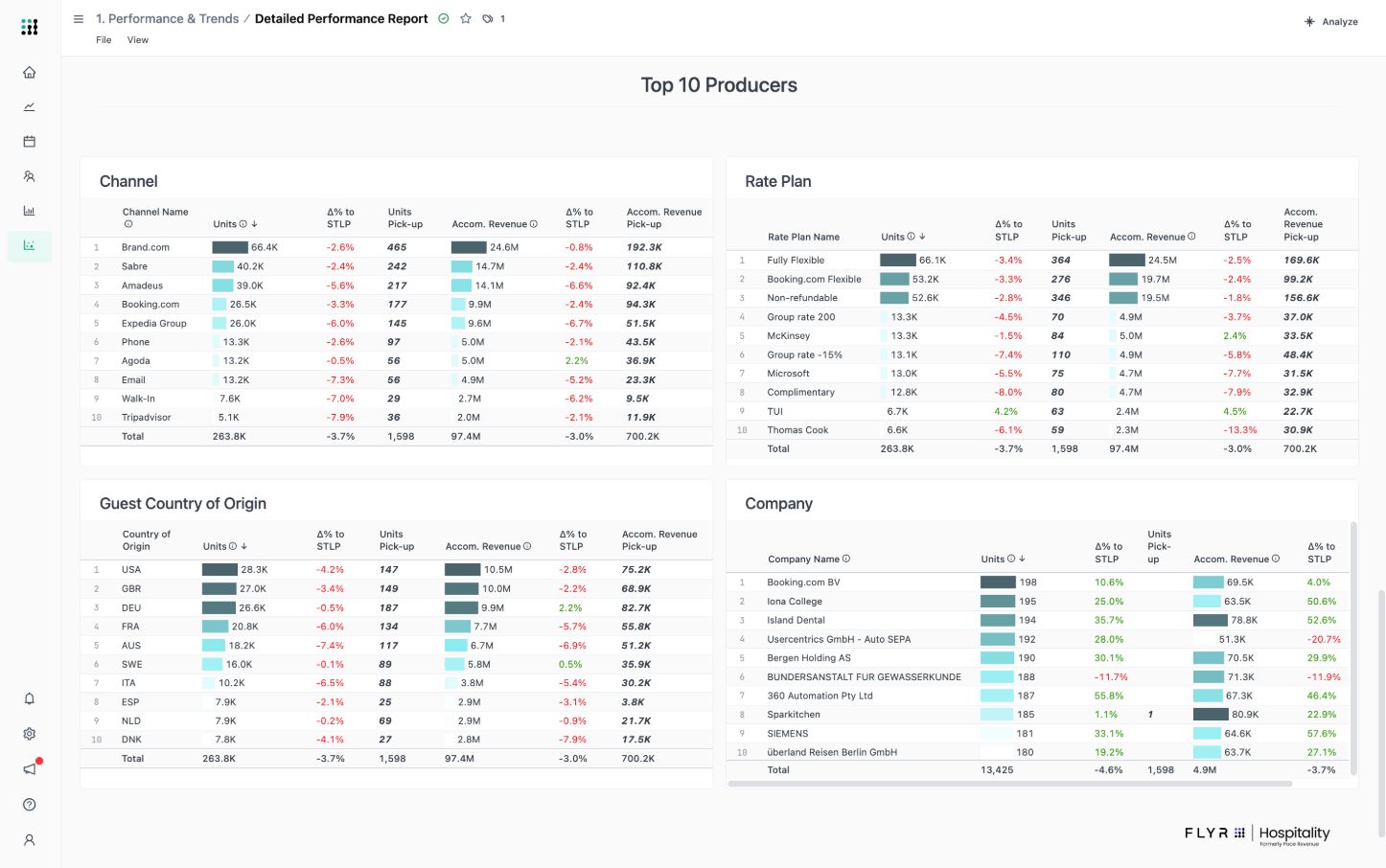Click the Detailed Performance Report title

(341, 19)
